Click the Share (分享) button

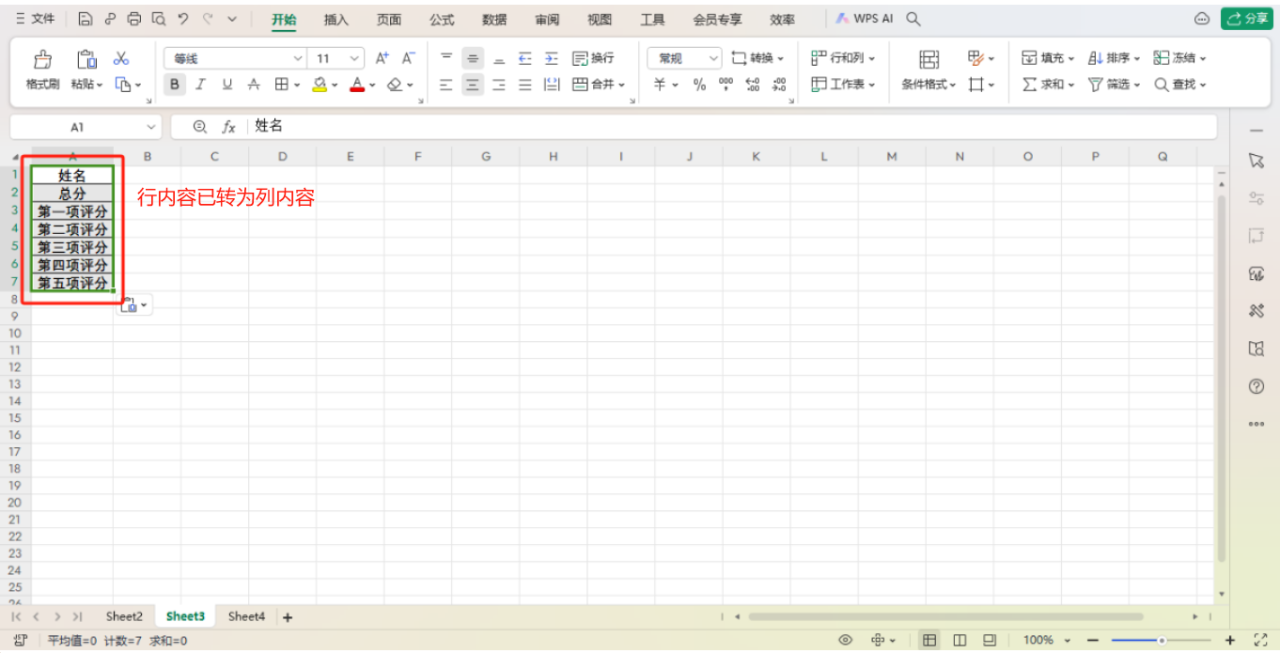pyautogui.click(x=1247, y=19)
